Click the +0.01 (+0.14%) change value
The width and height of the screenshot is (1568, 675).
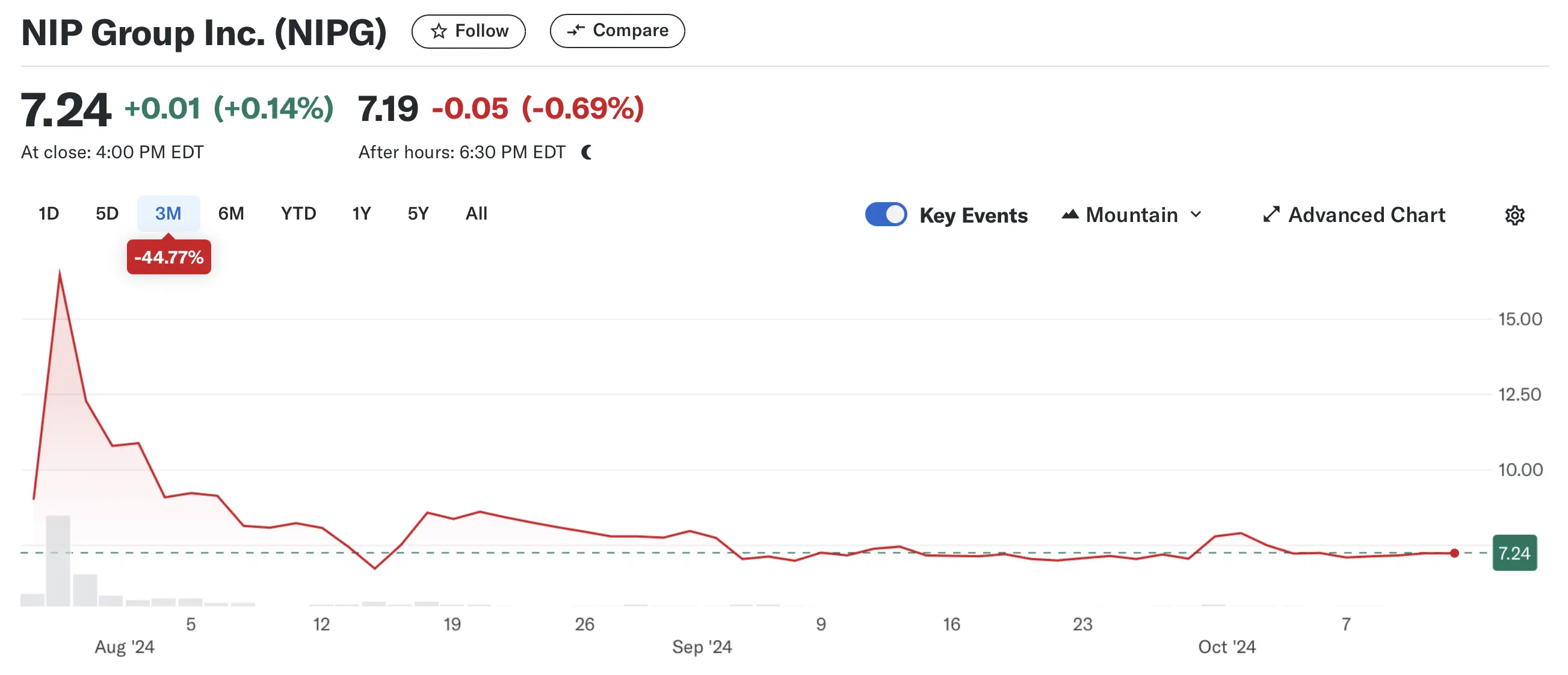click(229, 108)
